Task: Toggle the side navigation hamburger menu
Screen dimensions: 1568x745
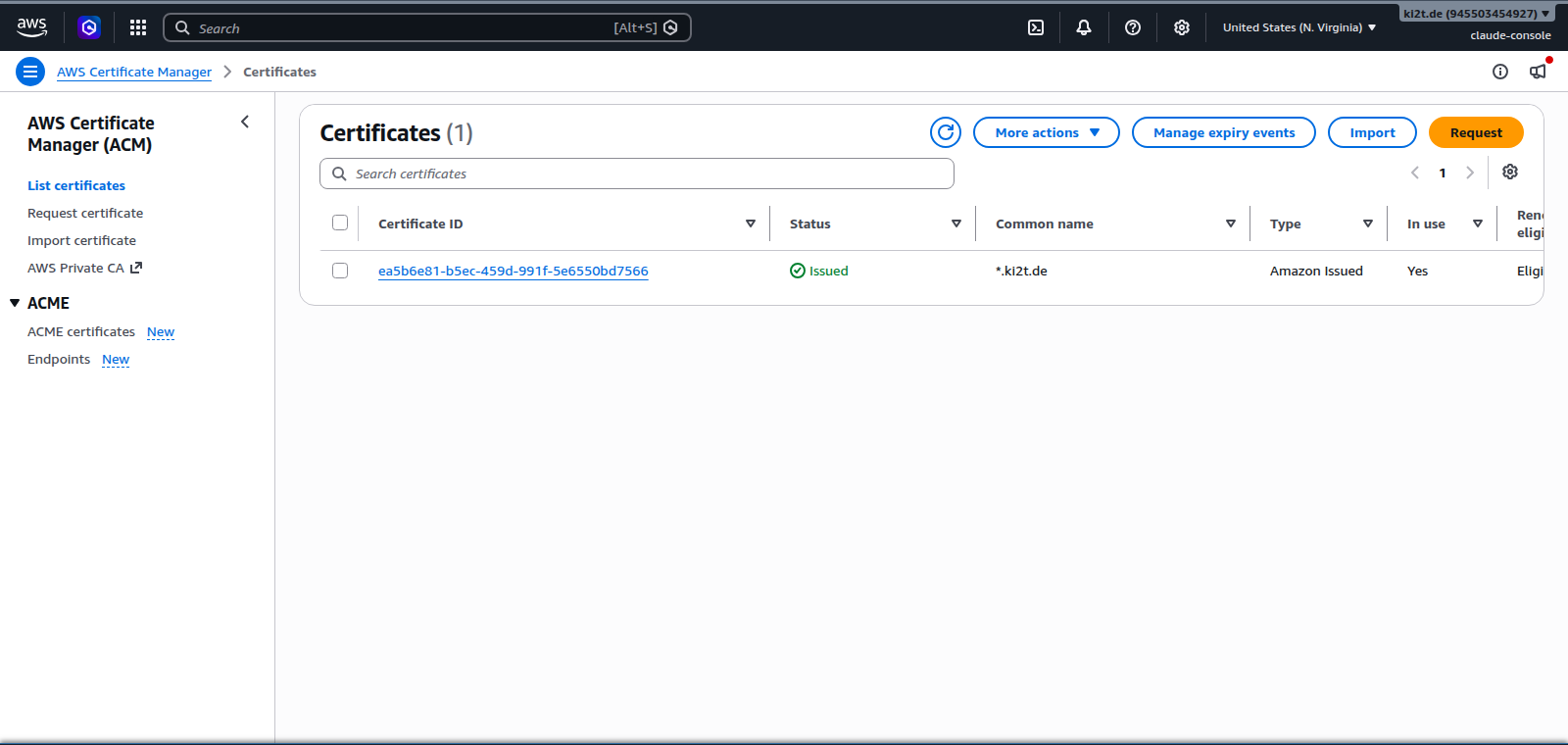Action: point(30,72)
